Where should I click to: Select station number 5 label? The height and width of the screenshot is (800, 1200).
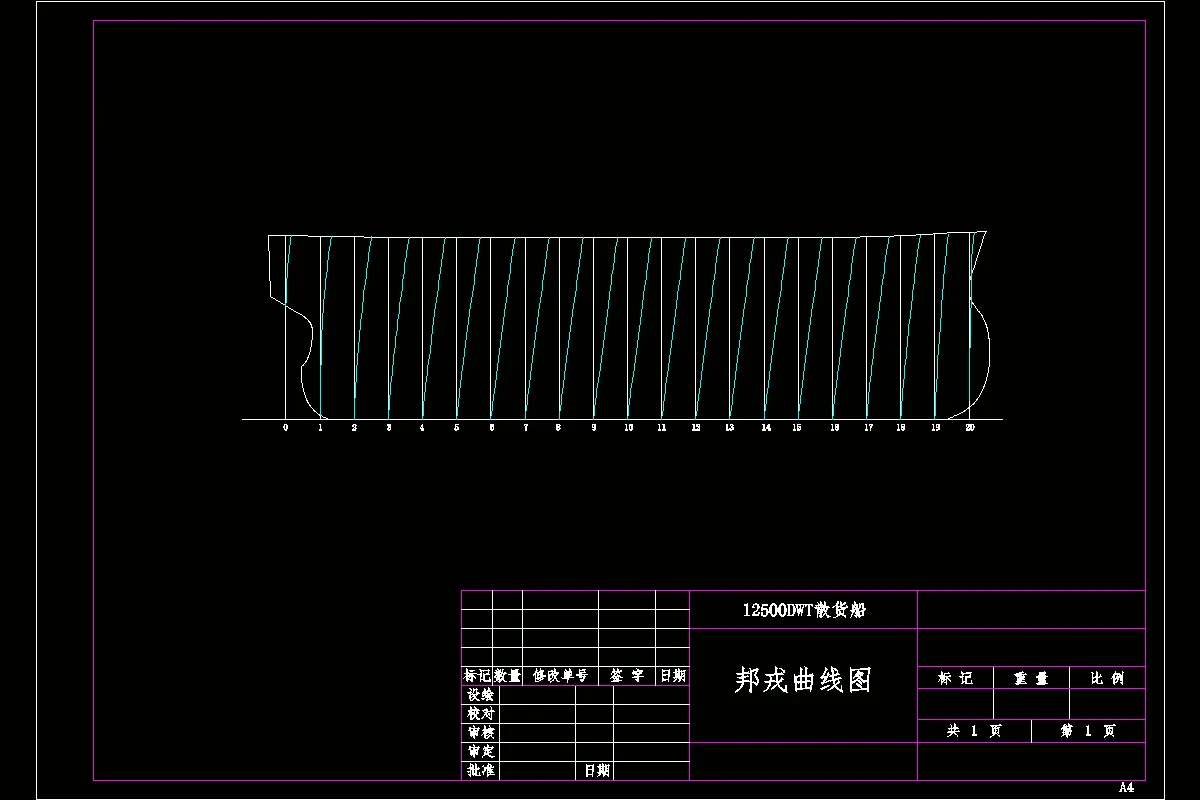456,427
